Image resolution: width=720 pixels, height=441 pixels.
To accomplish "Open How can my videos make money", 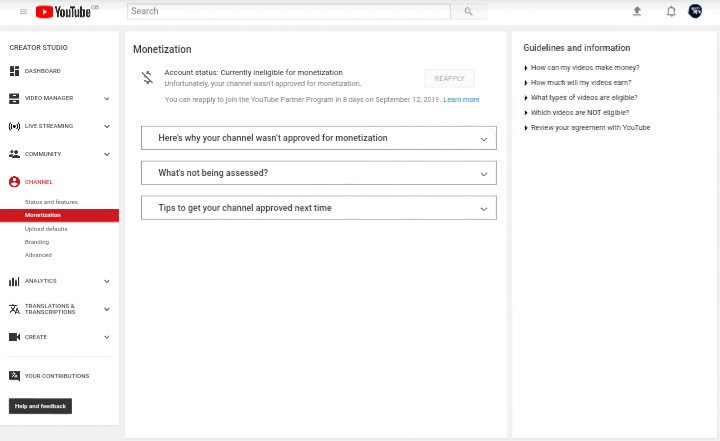I will pyautogui.click(x=585, y=68).
